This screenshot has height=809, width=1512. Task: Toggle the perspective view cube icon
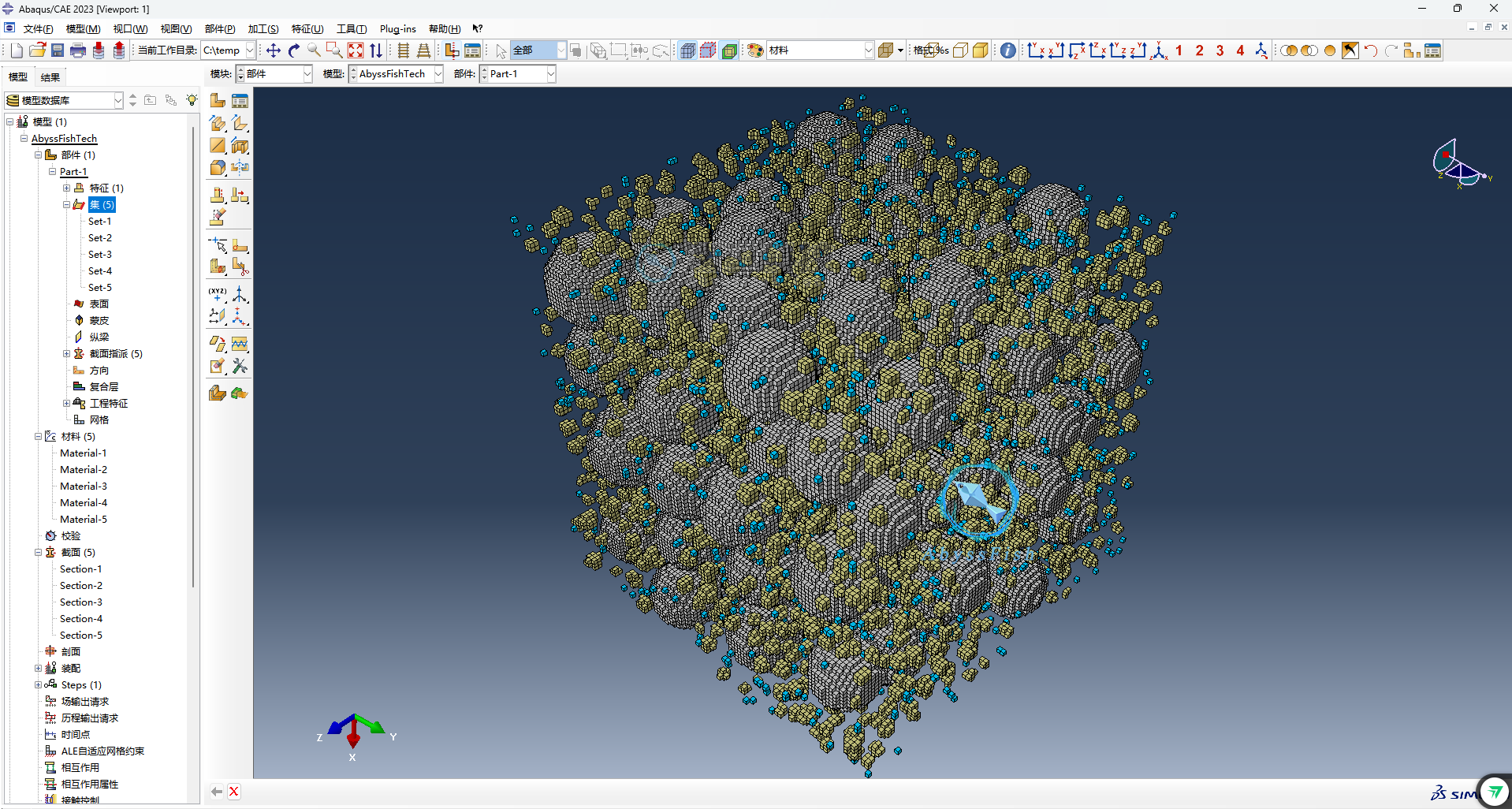pyautogui.click(x=688, y=50)
